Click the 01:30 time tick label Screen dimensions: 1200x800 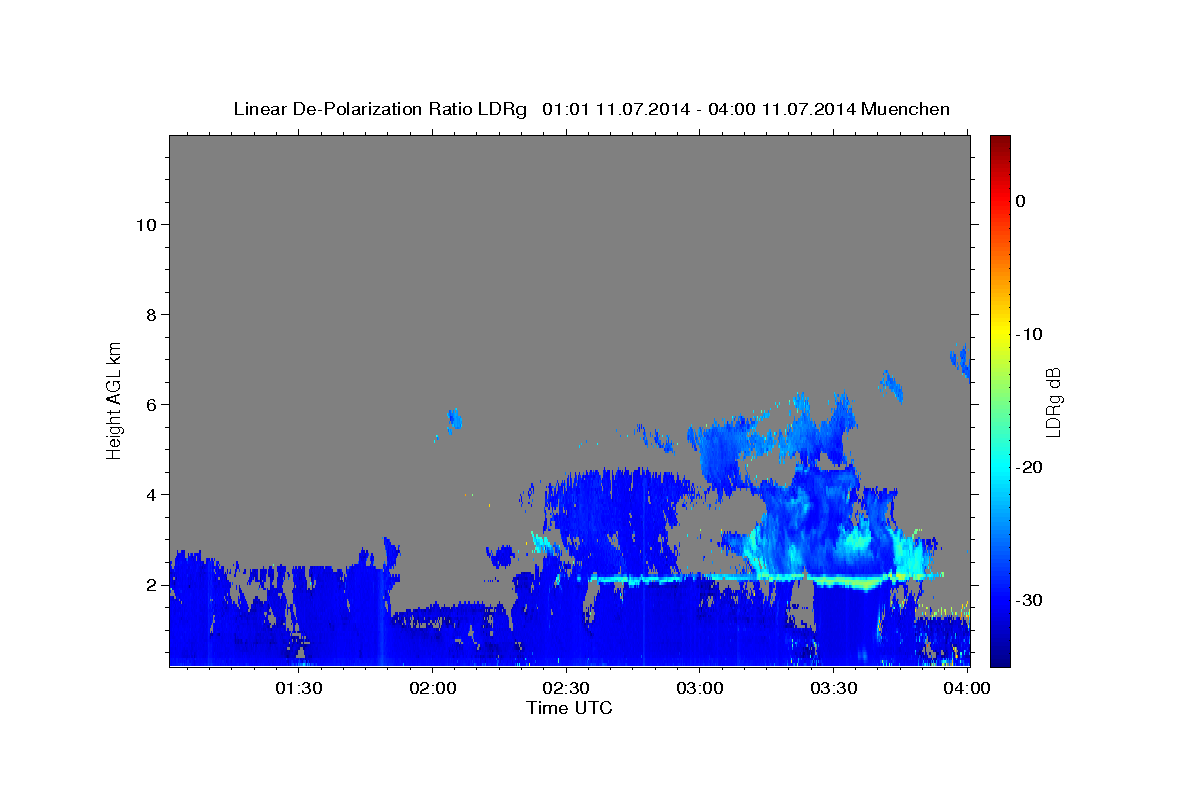tap(298, 688)
